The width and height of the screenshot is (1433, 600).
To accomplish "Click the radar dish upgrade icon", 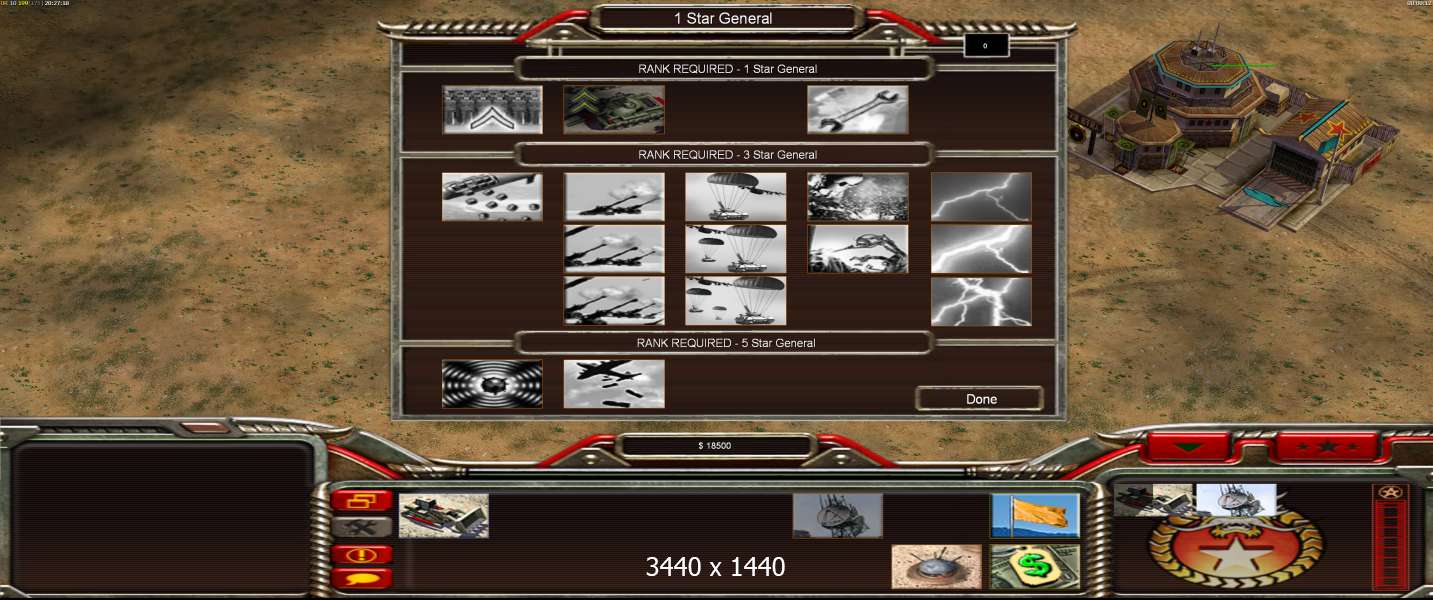I will tap(838, 515).
